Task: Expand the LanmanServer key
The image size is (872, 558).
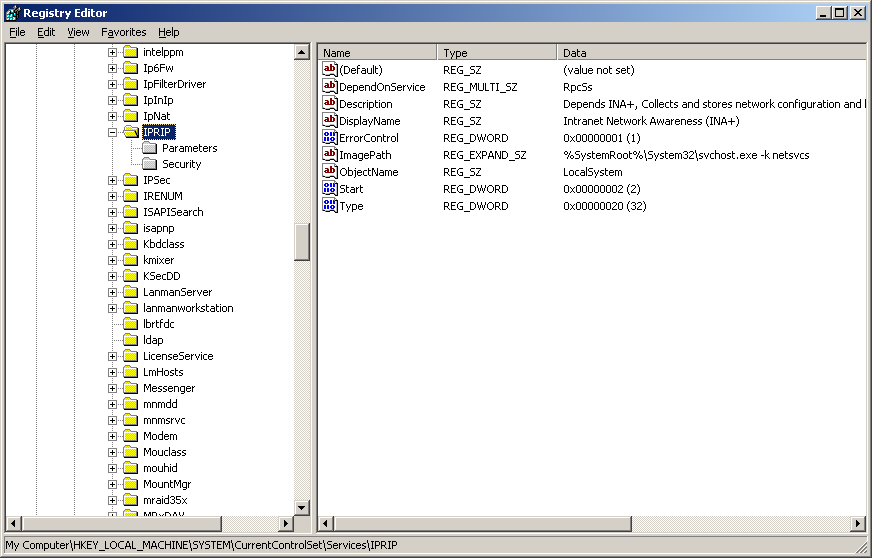Action: (112, 292)
